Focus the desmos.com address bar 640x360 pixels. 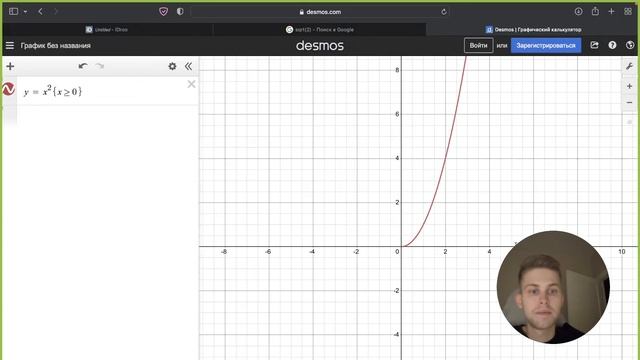point(320,12)
